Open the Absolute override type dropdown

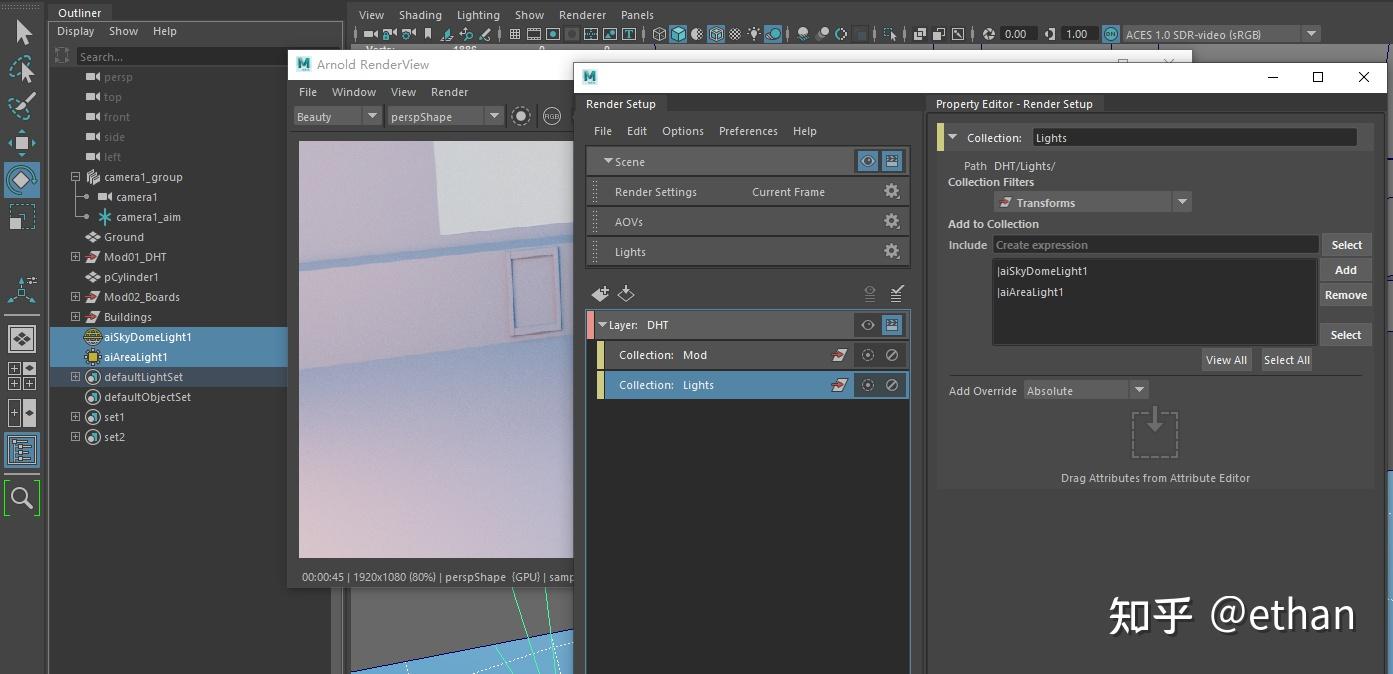tap(1138, 390)
